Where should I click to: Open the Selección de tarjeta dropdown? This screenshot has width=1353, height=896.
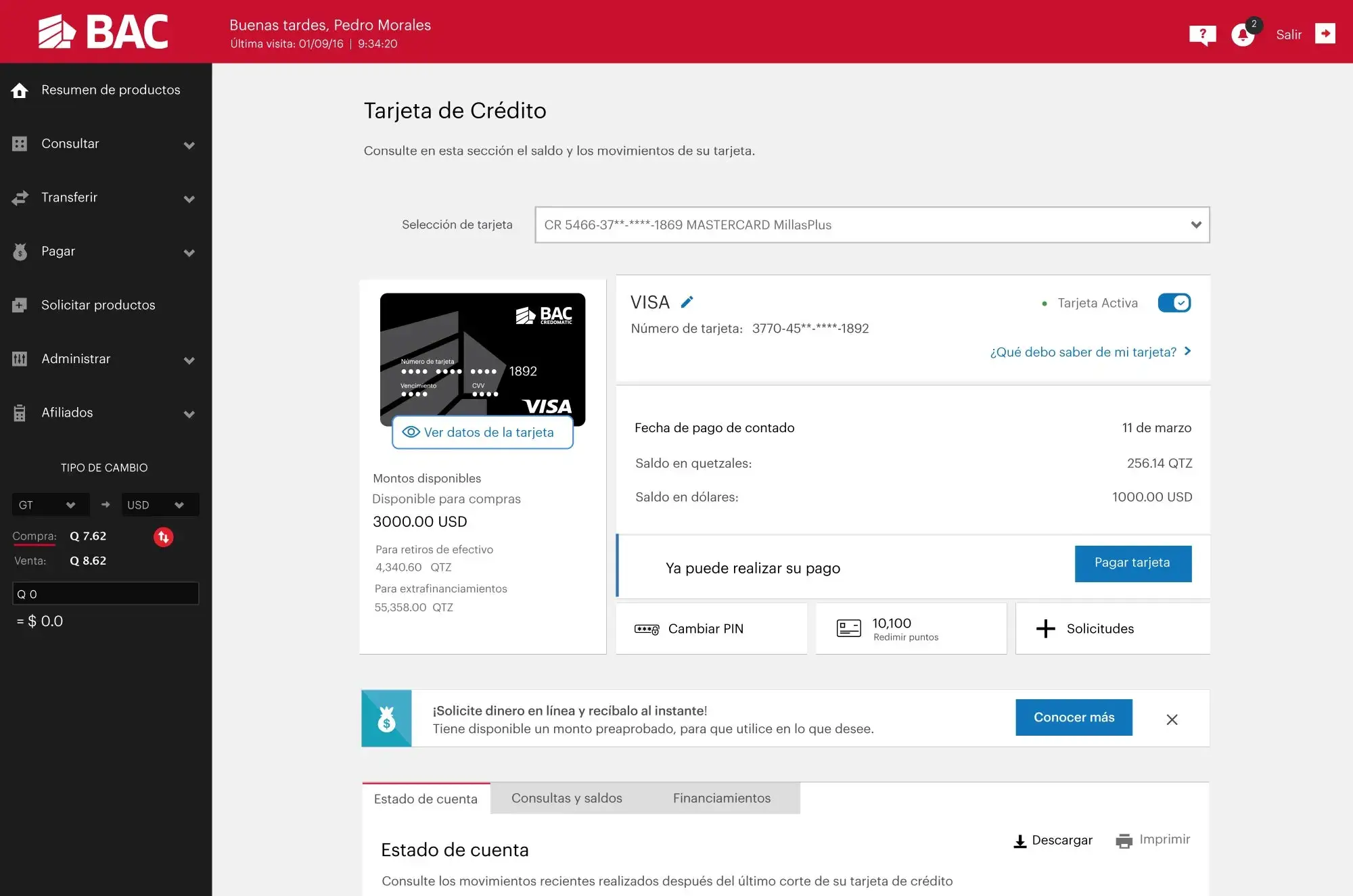(871, 225)
